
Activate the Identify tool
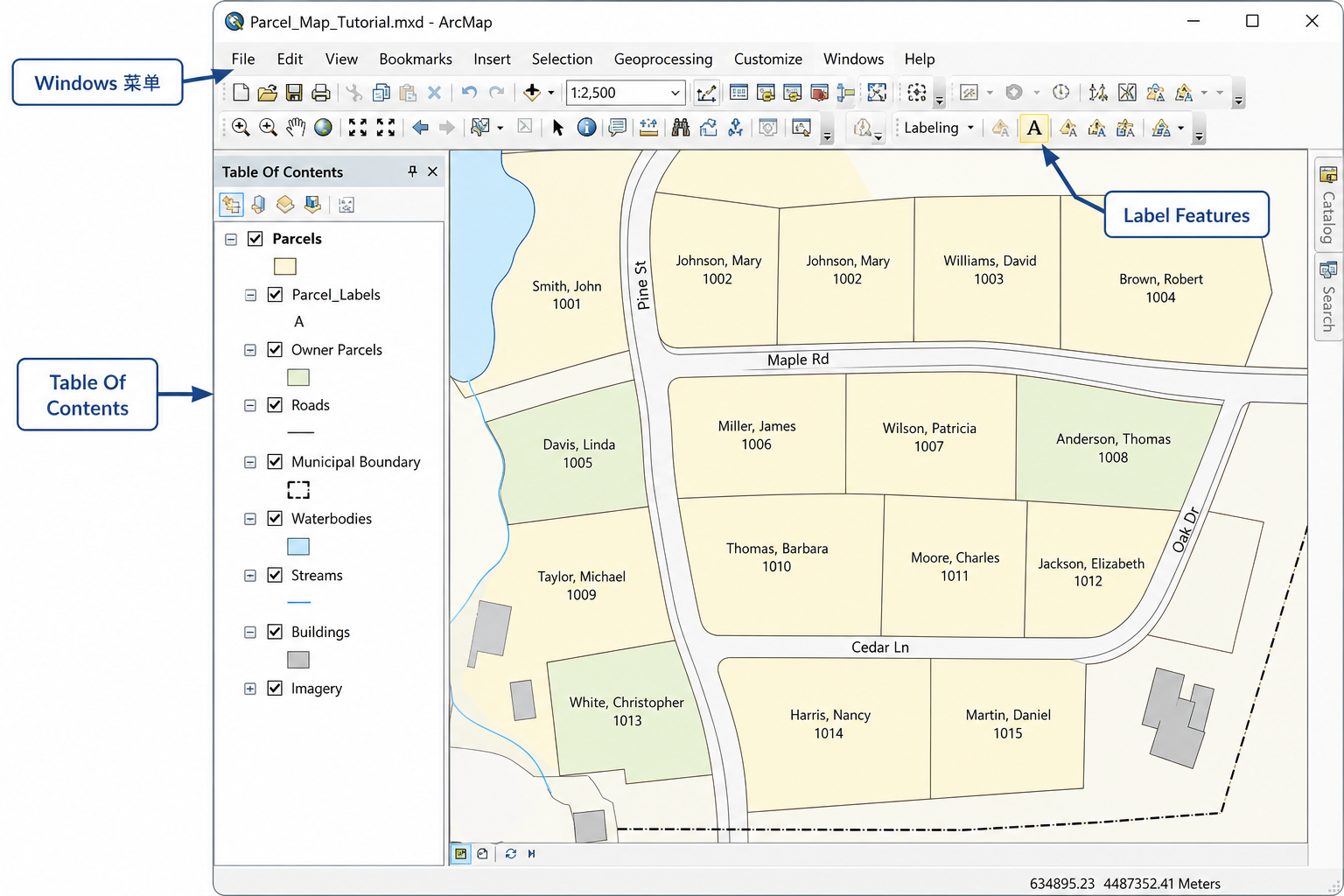pos(586,128)
